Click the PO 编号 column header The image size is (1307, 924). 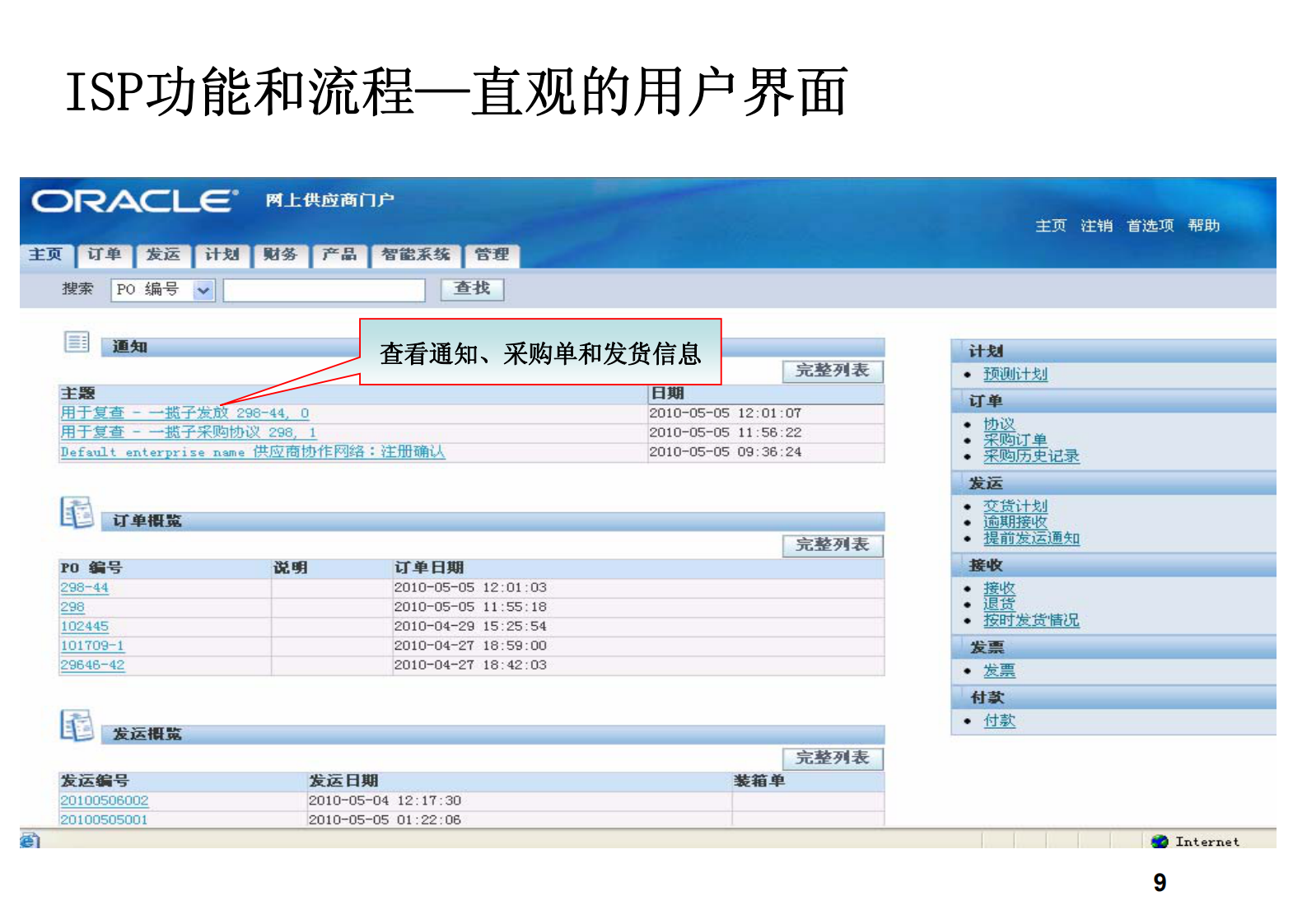tap(91, 568)
